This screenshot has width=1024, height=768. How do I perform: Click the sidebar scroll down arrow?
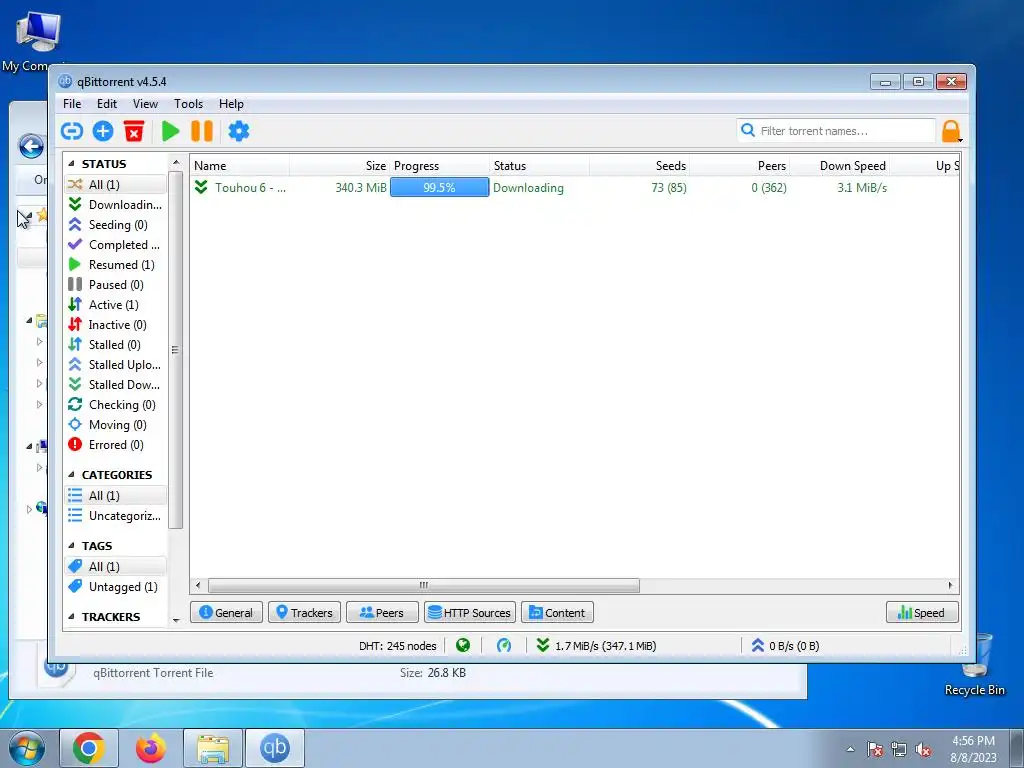[x=176, y=620]
